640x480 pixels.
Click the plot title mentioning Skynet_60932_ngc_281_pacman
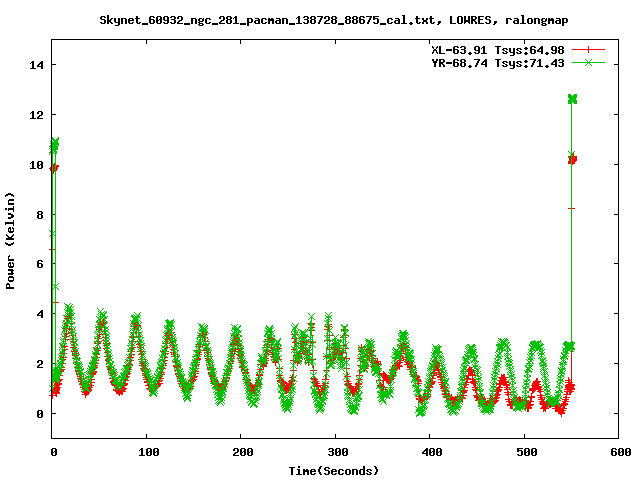[334, 20]
